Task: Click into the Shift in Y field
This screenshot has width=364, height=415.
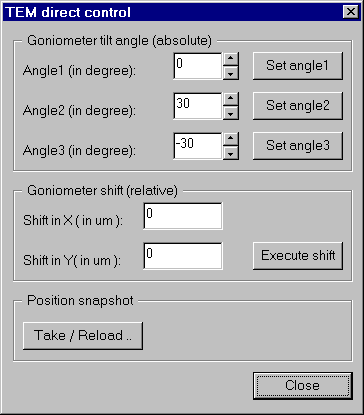Action: coord(183,256)
